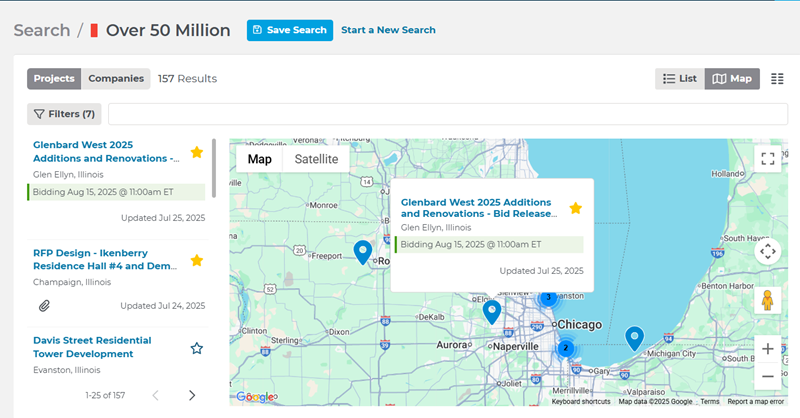800x418 pixels.
Task: Open the cluster marker labeled 2
Action: [x=565, y=348]
